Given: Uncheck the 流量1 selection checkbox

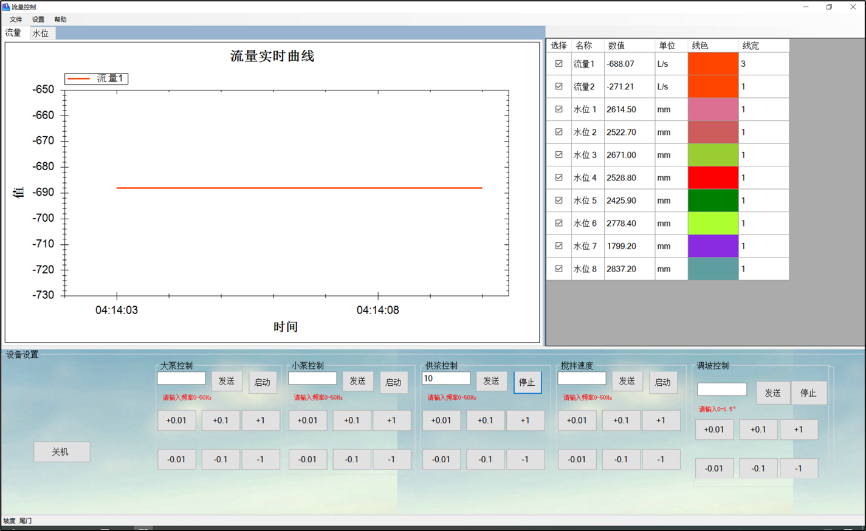Looking at the screenshot, I should coord(559,64).
